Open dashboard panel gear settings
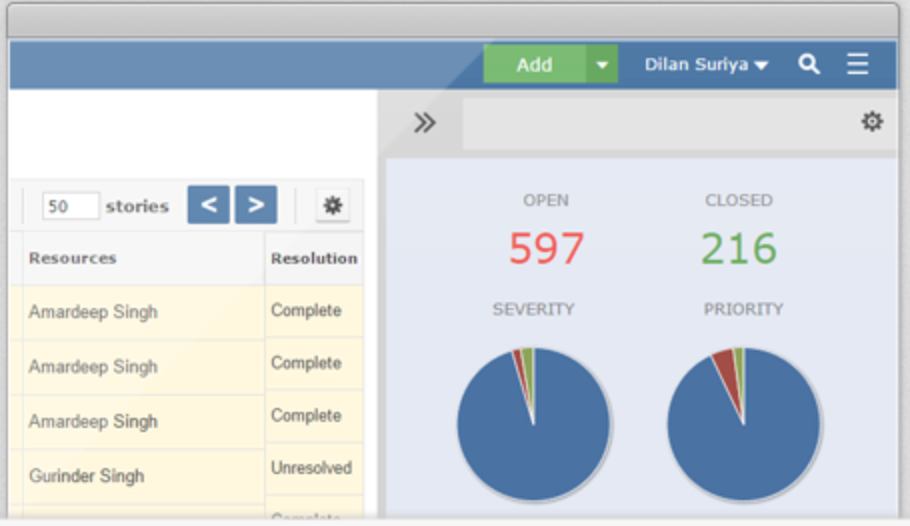The image size is (910, 526). point(872,121)
